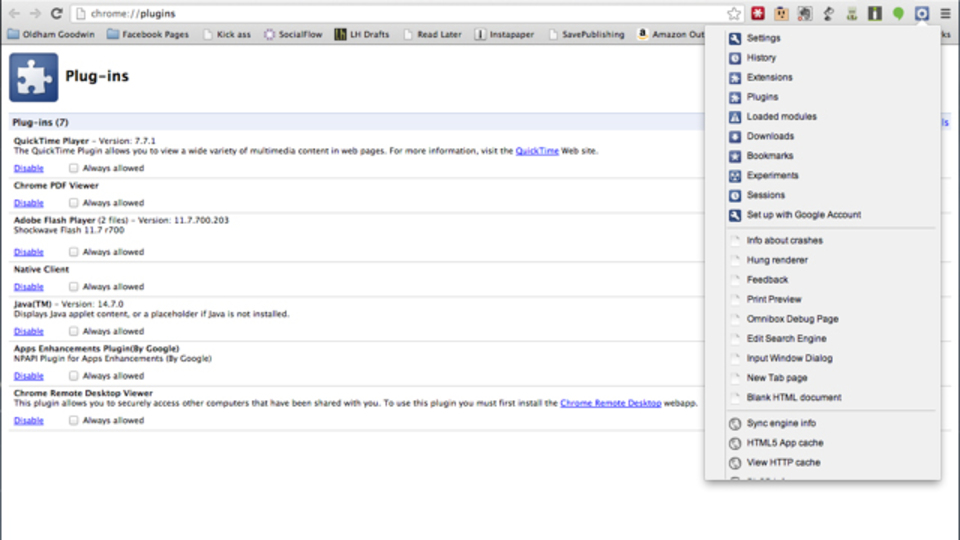Disable the Chrome Remote Desktop Viewer plug-in
960x540 pixels.
29,421
